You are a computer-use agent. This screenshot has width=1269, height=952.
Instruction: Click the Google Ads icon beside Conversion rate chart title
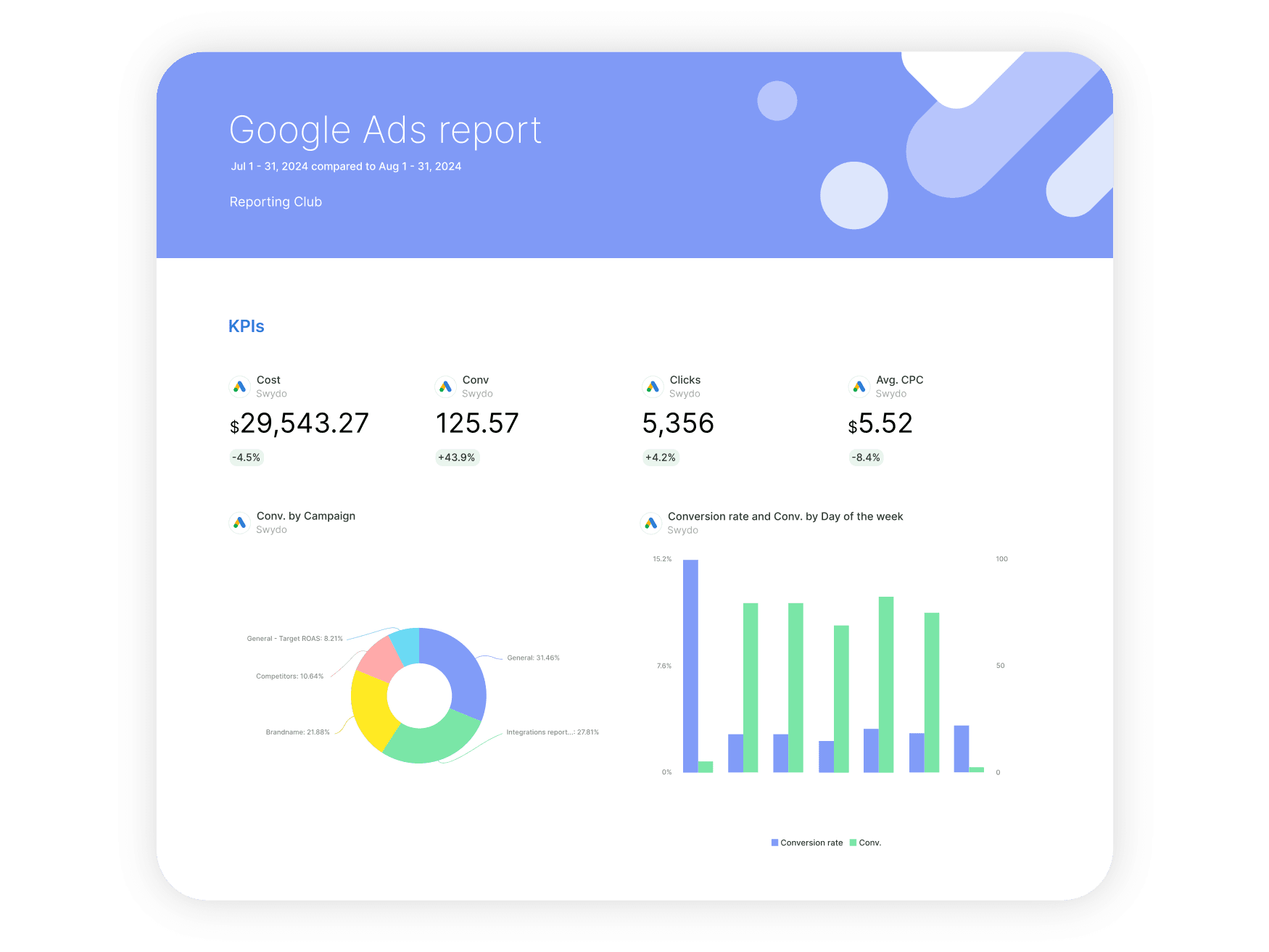click(651, 523)
